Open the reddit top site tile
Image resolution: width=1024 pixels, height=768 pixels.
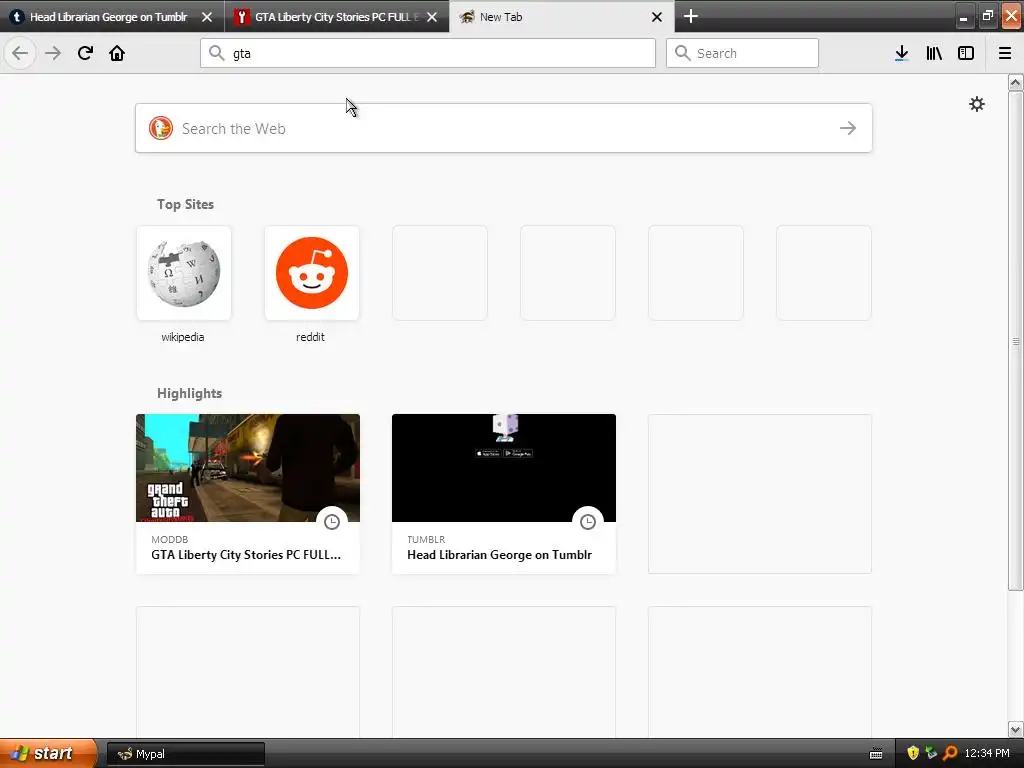(312, 273)
